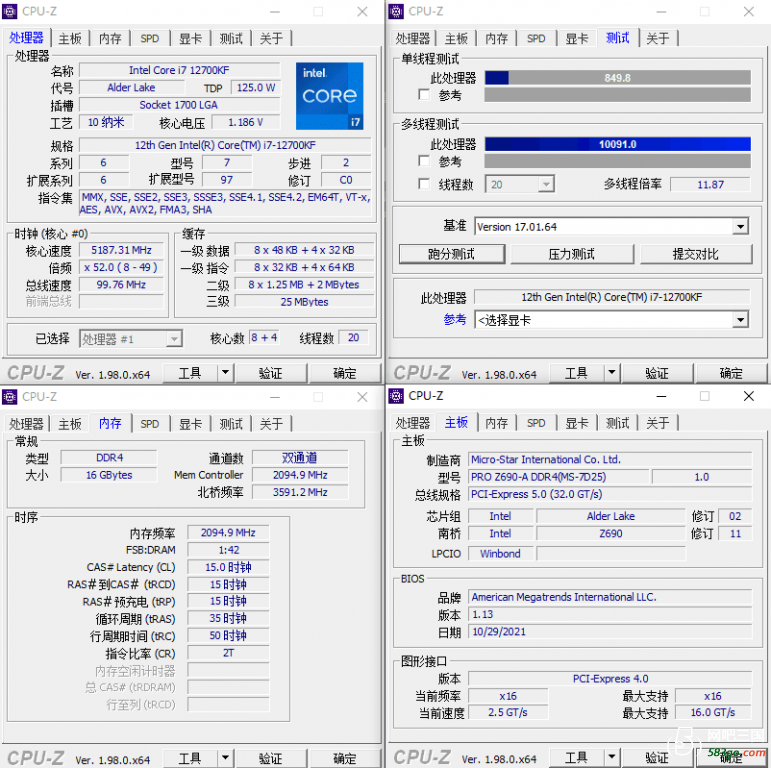Click the empty 参考 bar under 单线程测试
771x768 pixels.
coord(618,95)
